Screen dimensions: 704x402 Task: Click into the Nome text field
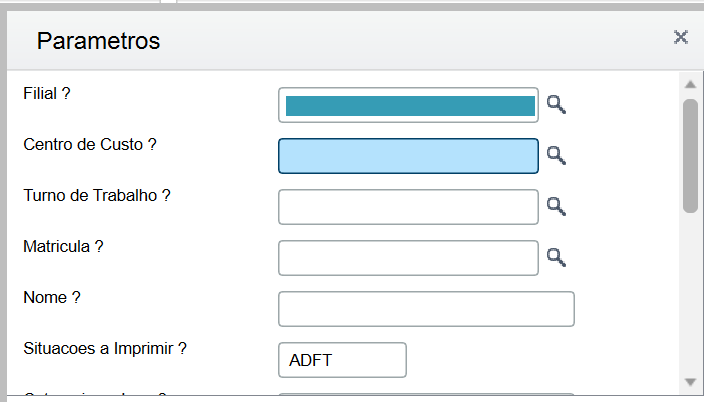tap(426, 309)
